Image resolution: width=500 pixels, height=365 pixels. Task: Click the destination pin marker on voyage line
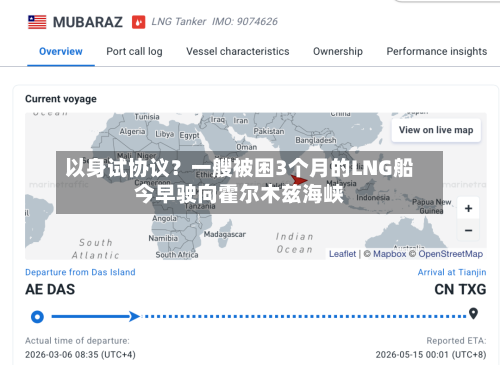tap(473, 313)
